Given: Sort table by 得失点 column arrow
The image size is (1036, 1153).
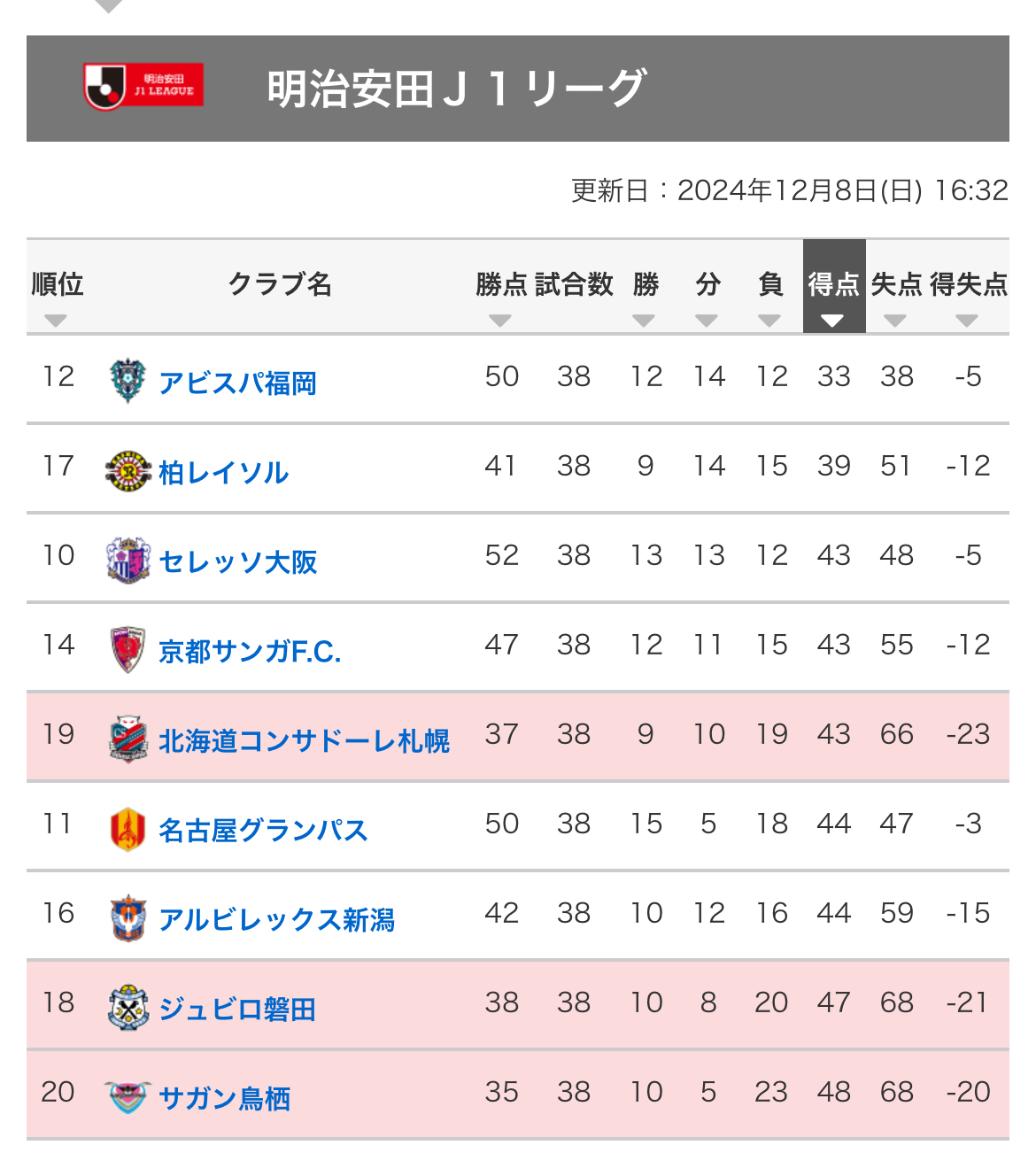Looking at the screenshot, I should [x=967, y=321].
